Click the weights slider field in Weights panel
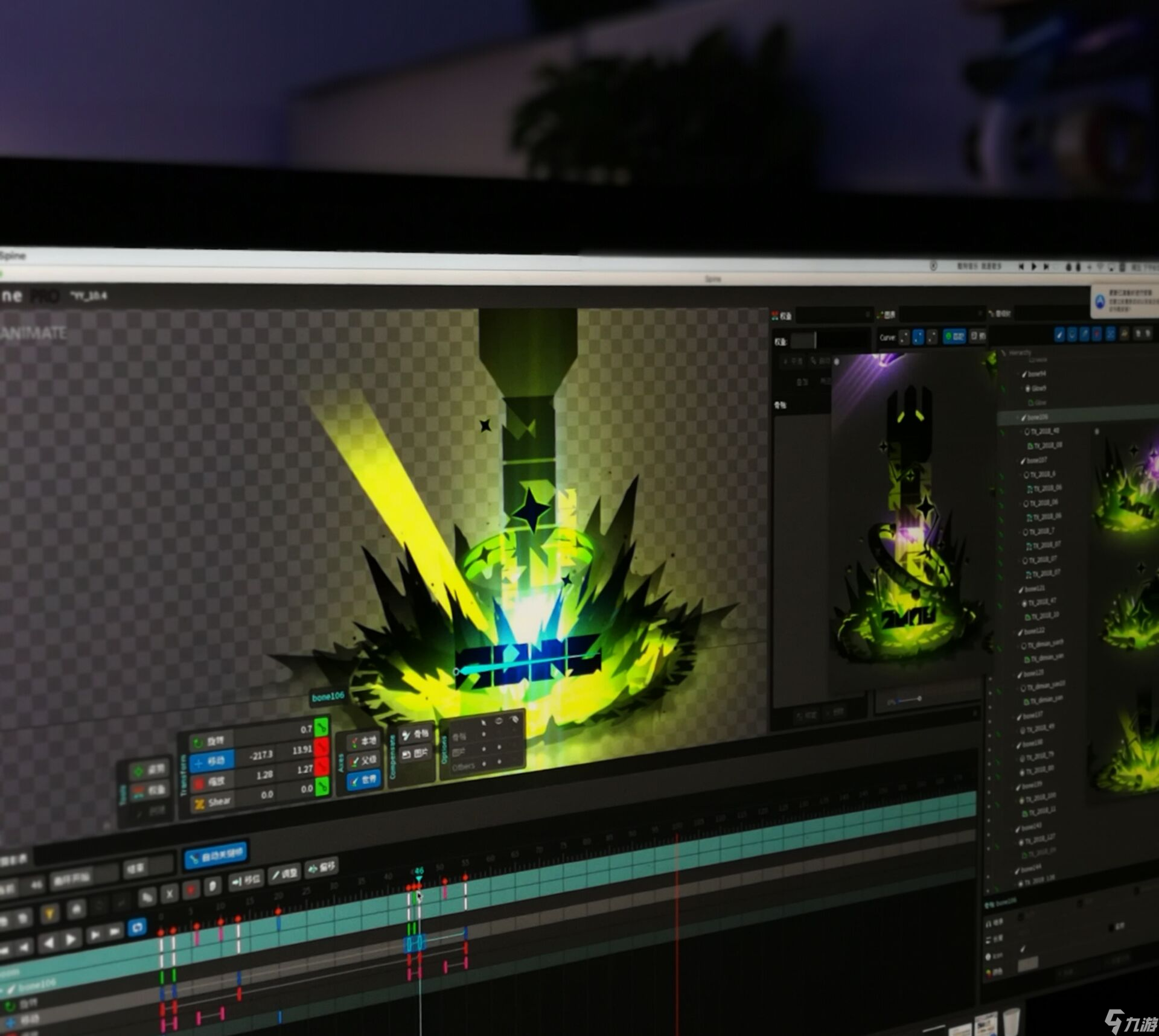 830,341
